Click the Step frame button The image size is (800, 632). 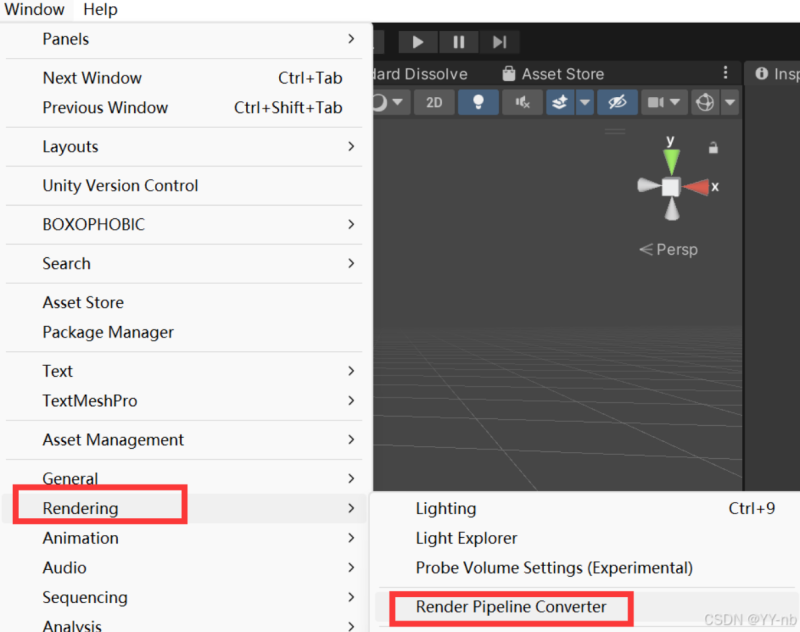(499, 42)
